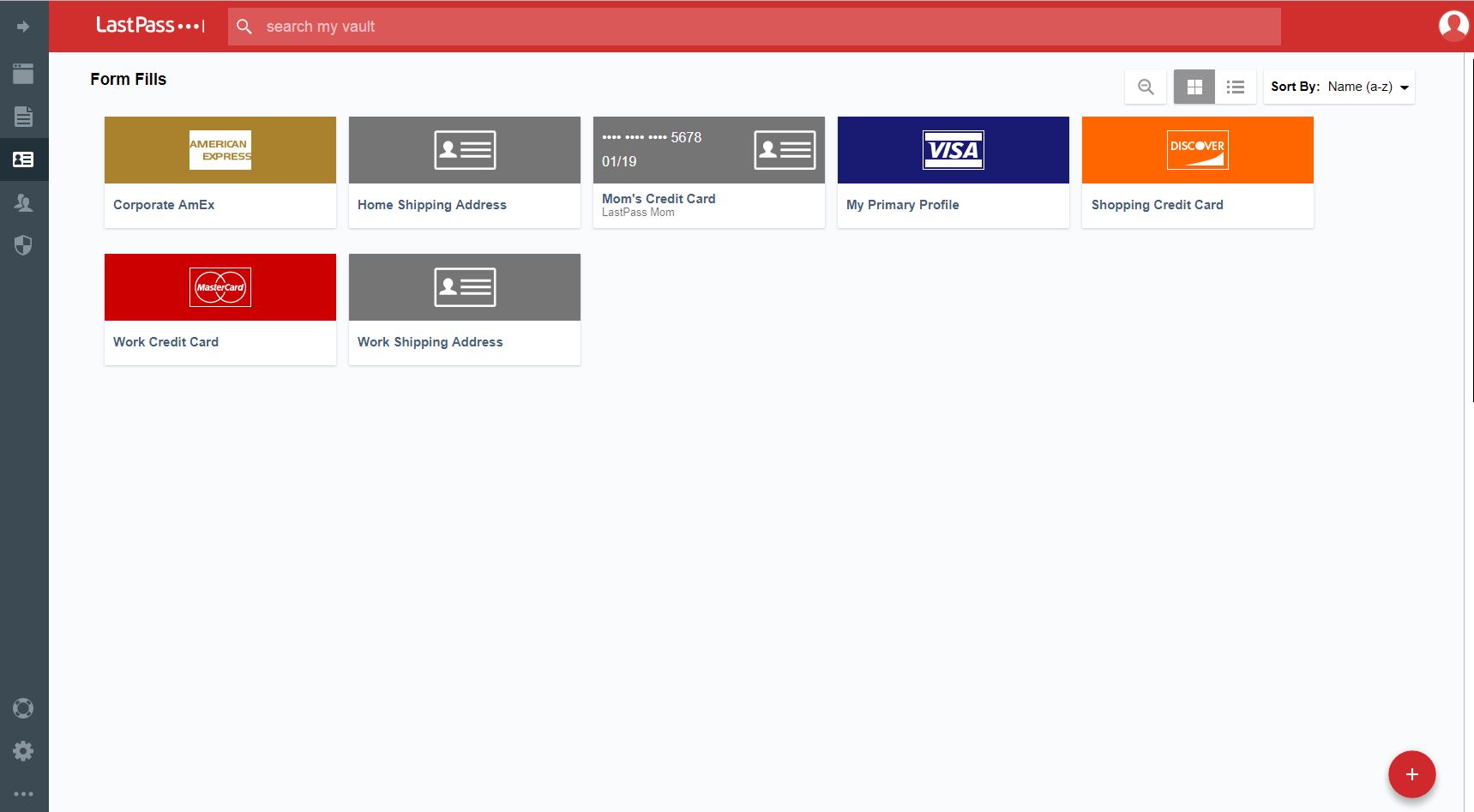
Task: Open Home Shipping Address label
Action: (432, 205)
